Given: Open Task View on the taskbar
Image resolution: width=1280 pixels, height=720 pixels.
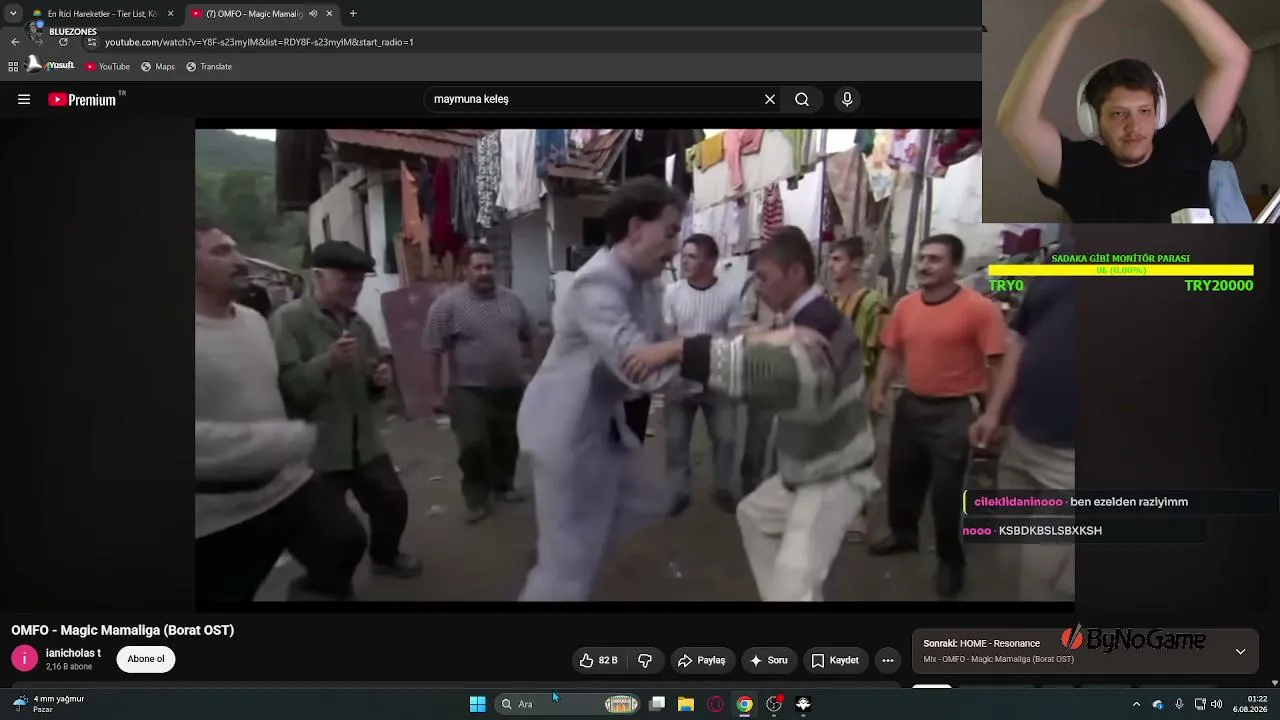Looking at the screenshot, I should [657, 704].
